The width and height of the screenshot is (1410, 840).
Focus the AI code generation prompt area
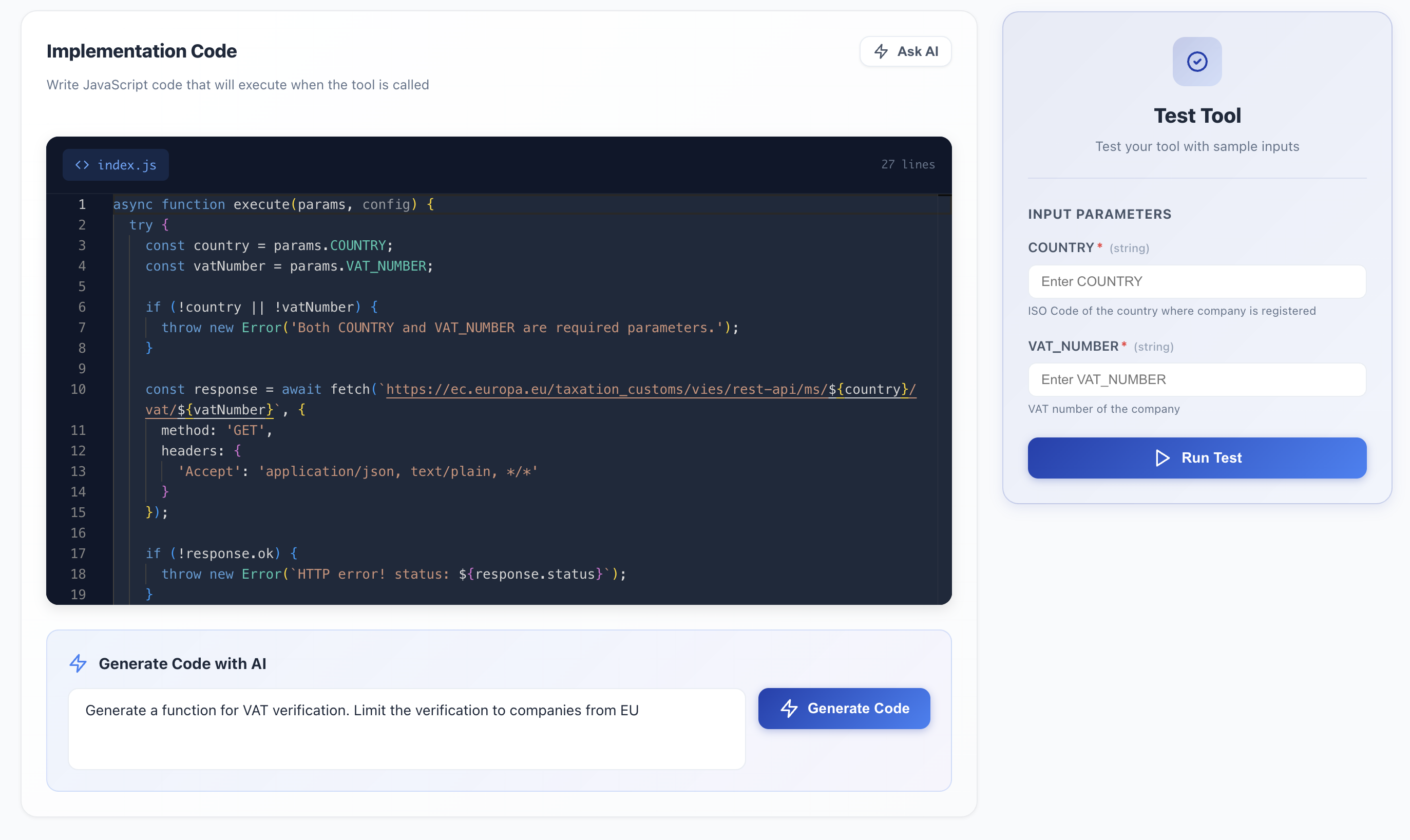pyautogui.click(x=407, y=729)
